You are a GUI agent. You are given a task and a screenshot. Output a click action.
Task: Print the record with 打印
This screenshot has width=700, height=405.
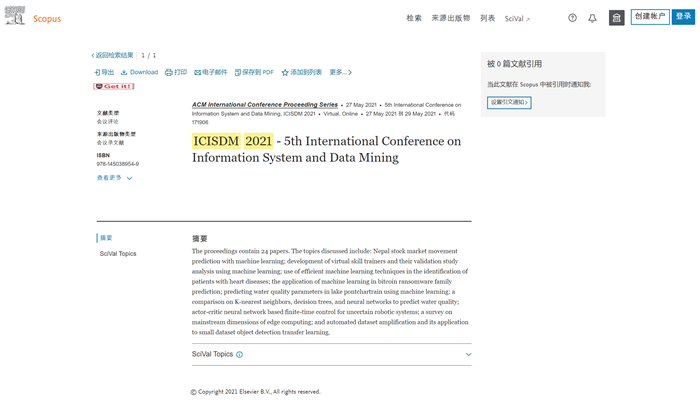176,72
